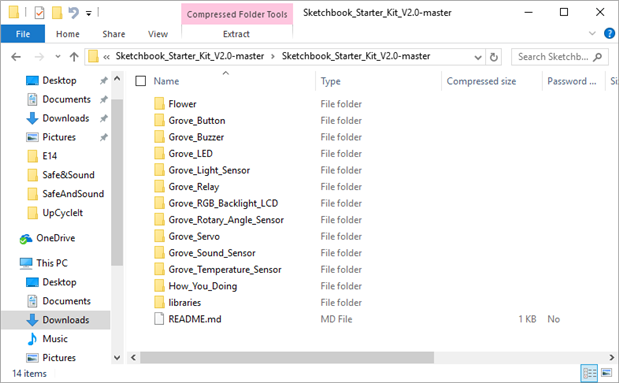Select the Grove_Buzzer folder
This screenshot has height=383, width=619.
(x=189, y=137)
